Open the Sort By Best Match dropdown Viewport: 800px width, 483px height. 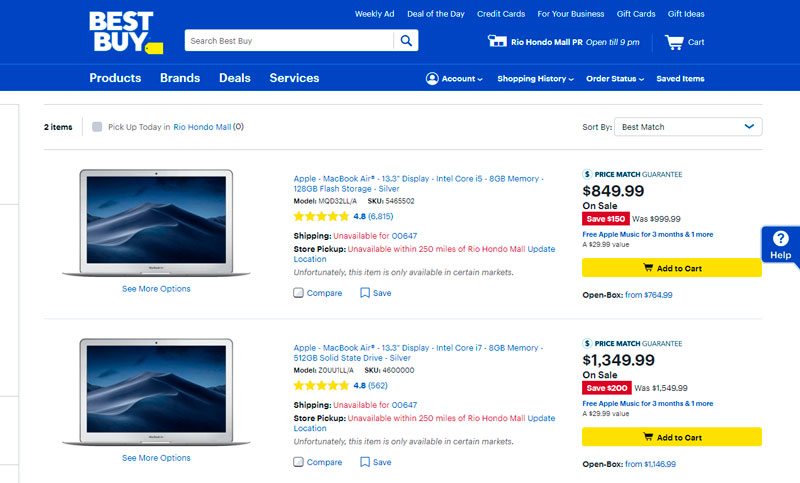pos(687,127)
